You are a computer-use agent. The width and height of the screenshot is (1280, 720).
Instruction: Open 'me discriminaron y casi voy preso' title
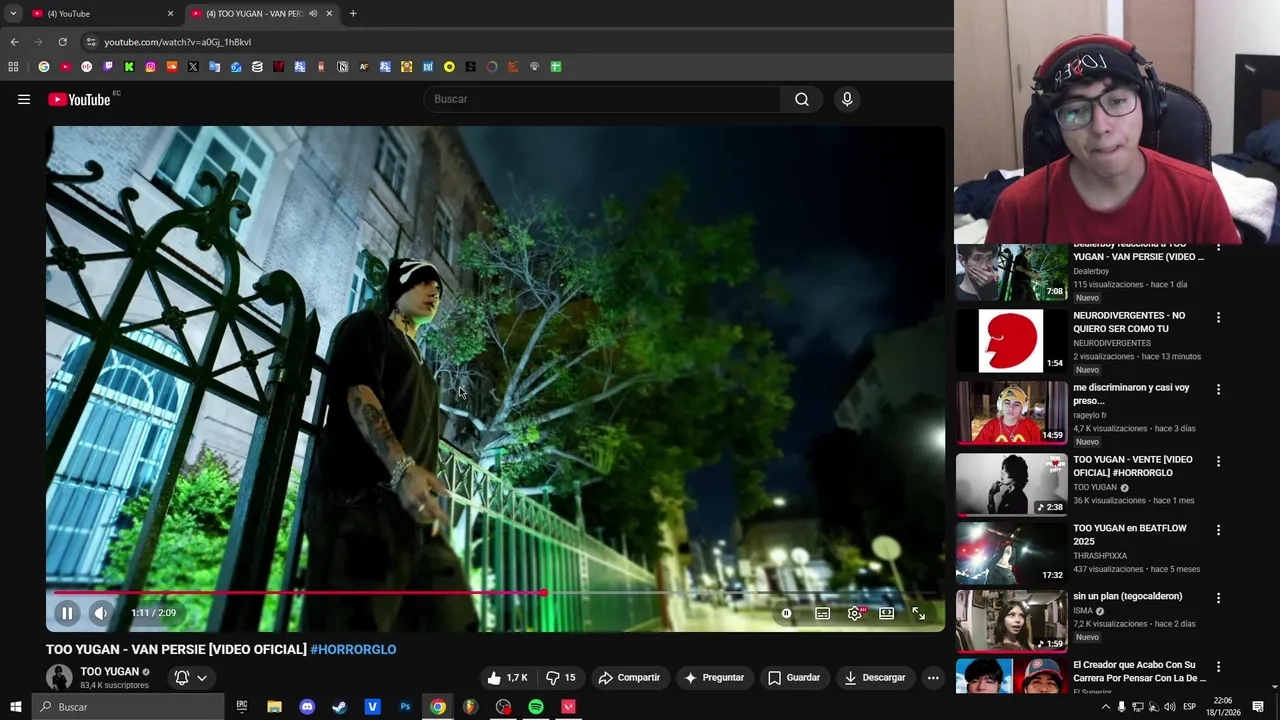1131,394
